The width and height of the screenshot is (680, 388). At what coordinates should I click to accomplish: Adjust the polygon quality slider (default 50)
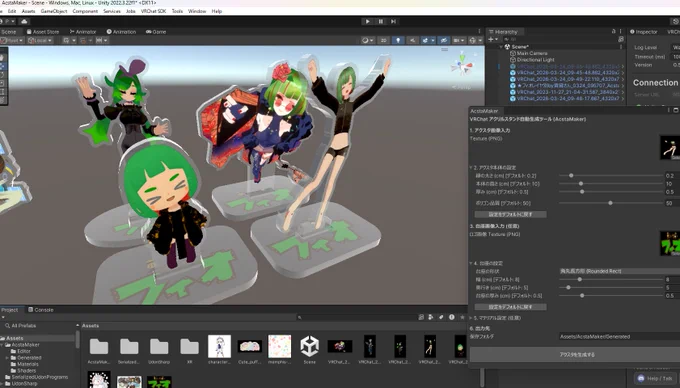pyautogui.click(x=611, y=203)
